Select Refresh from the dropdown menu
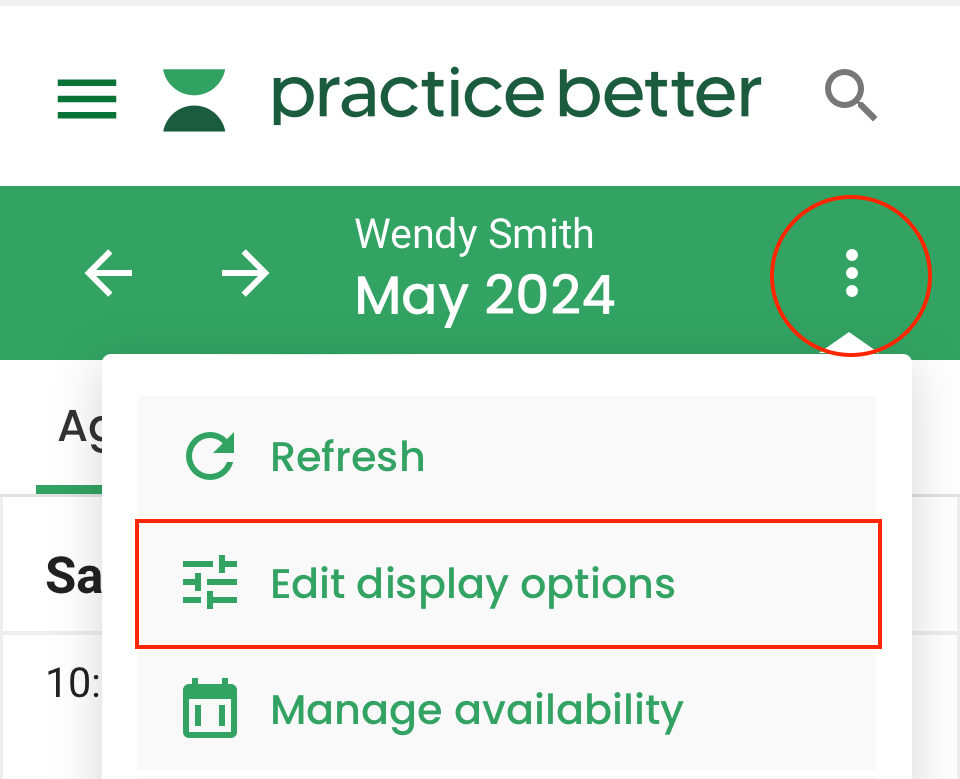The width and height of the screenshot is (960, 779). coord(347,457)
